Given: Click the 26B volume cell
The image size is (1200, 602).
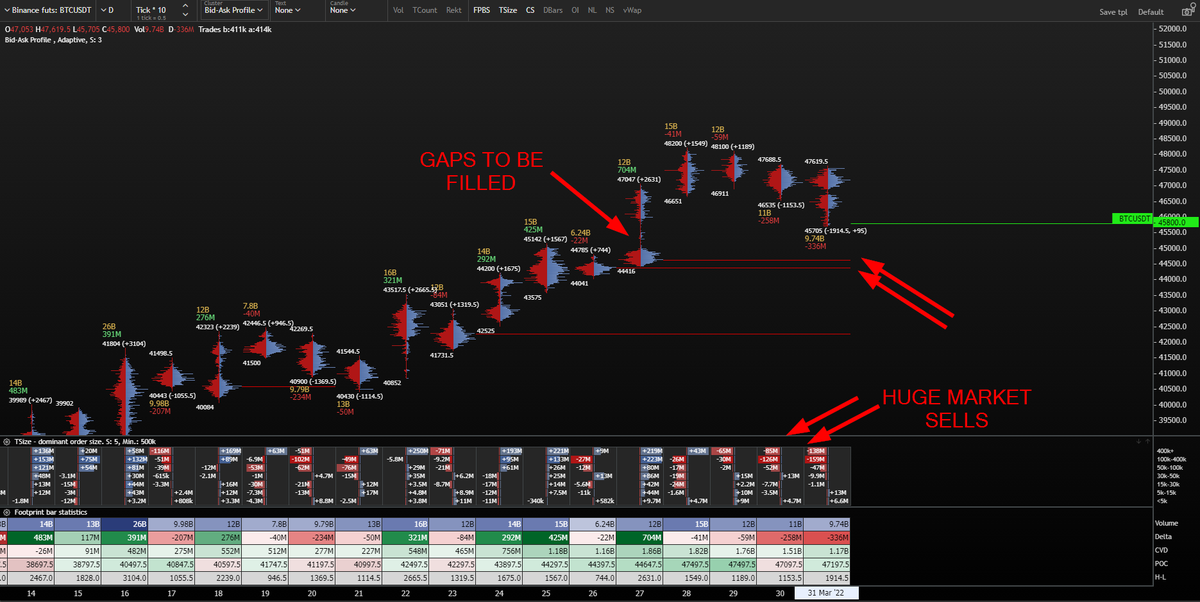Looking at the screenshot, I should (124, 522).
